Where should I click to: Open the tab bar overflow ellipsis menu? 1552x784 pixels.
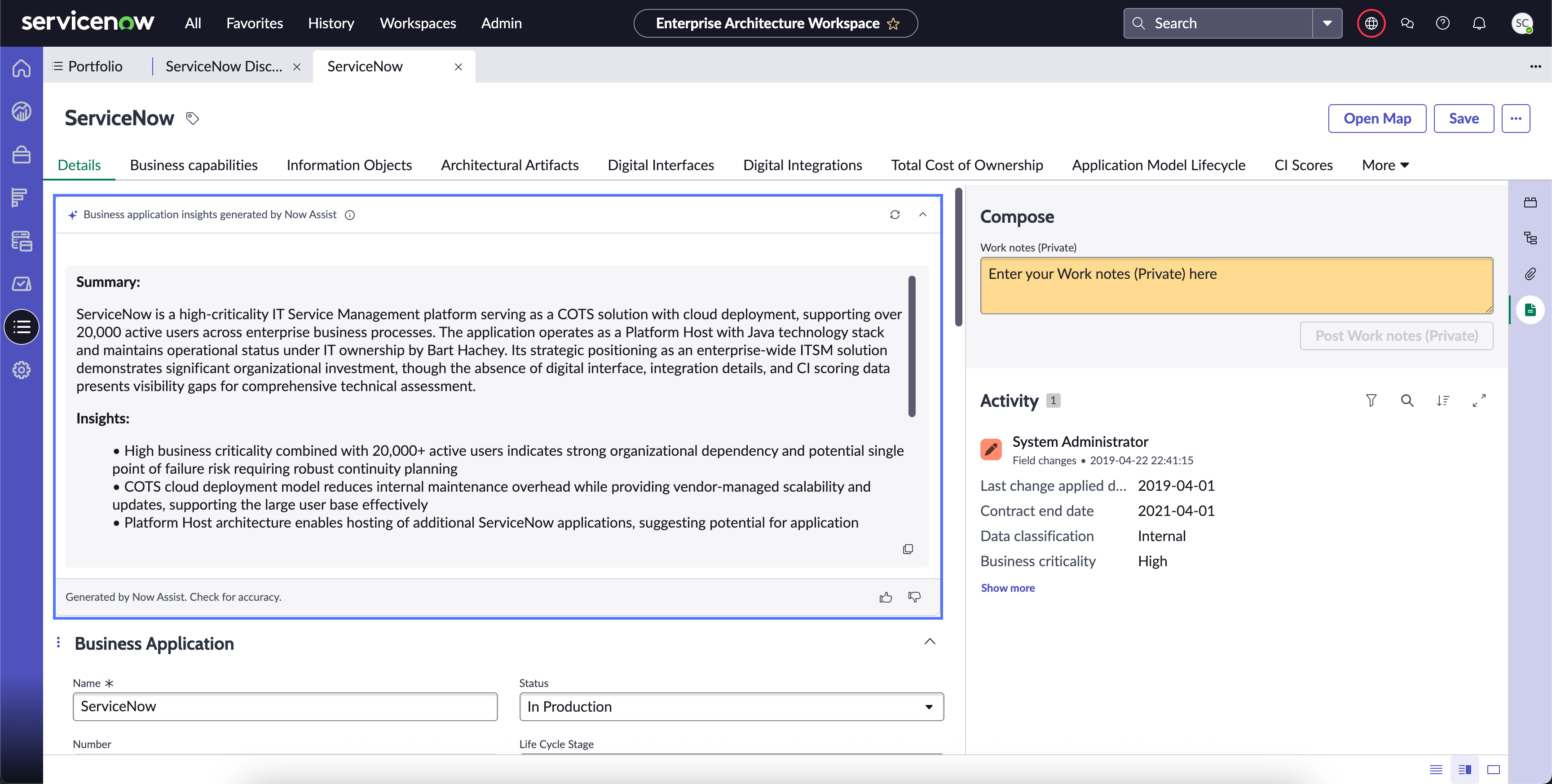(1535, 66)
